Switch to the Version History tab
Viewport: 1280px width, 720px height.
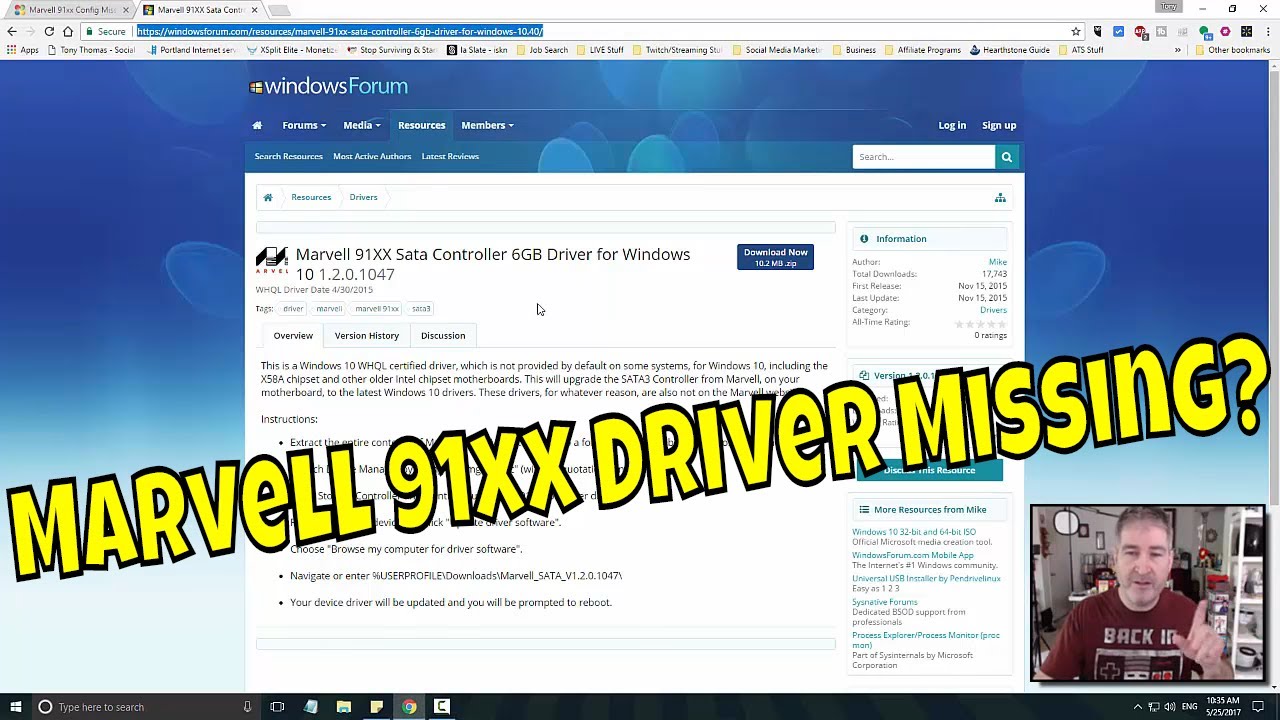click(x=367, y=336)
